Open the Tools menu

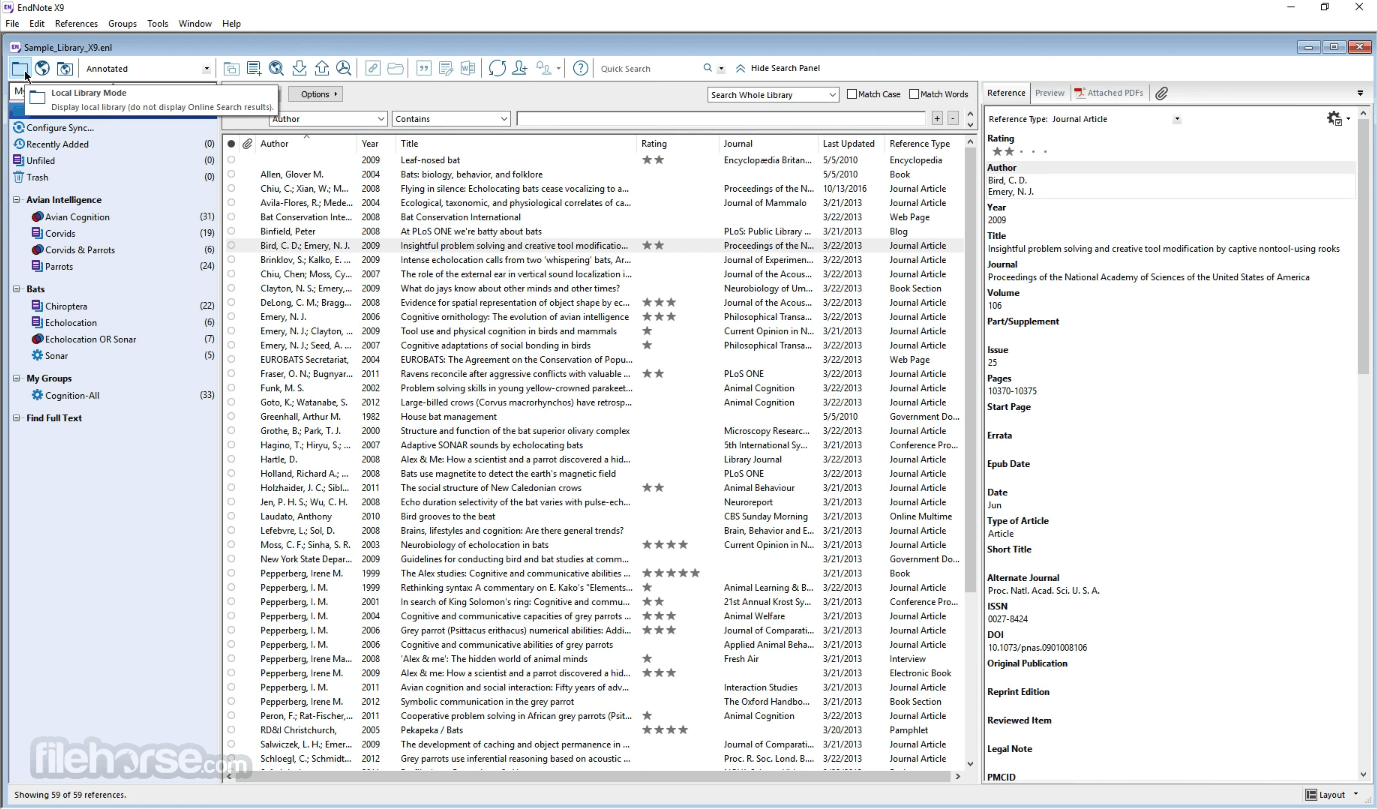158,23
